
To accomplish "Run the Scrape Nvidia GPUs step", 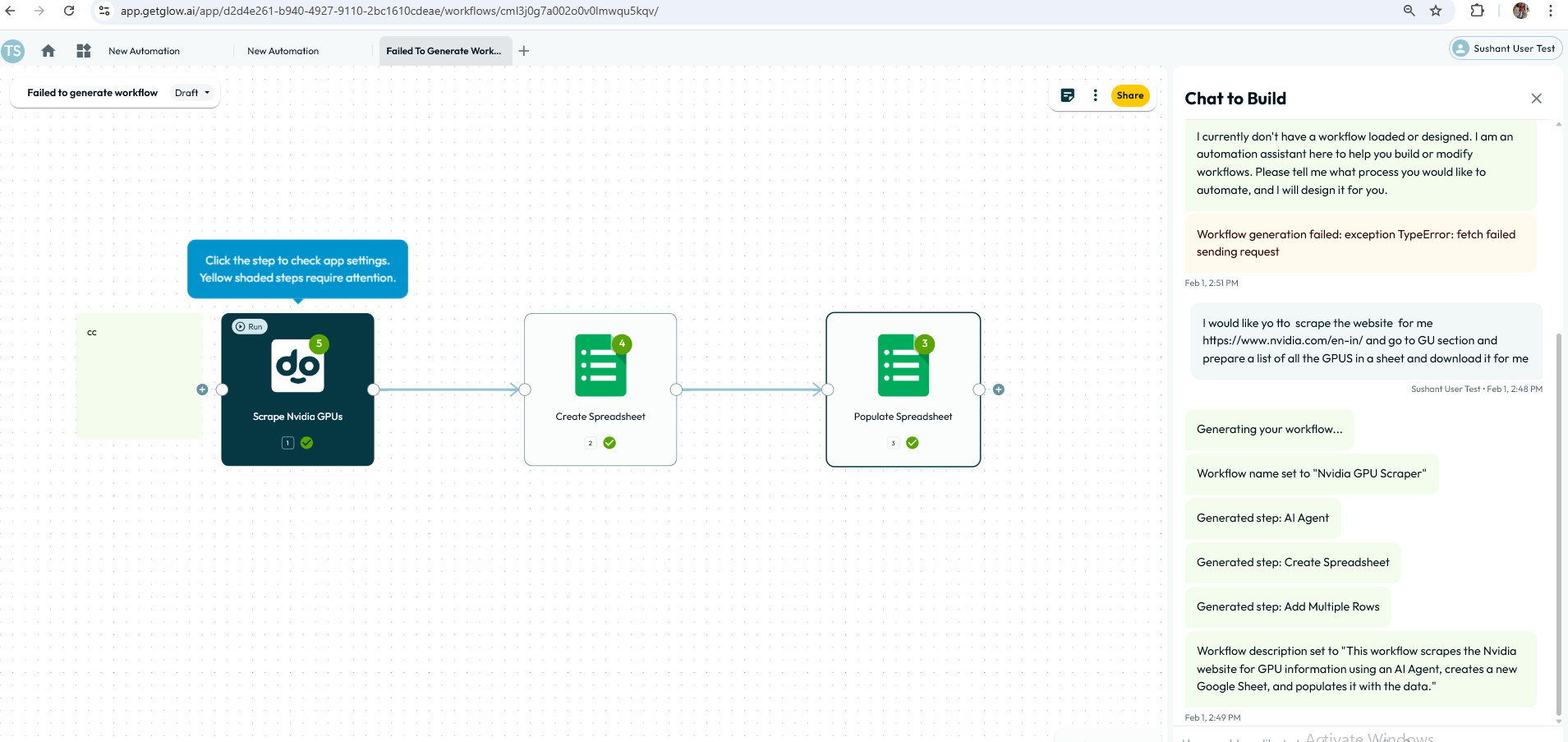I will pos(249,326).
